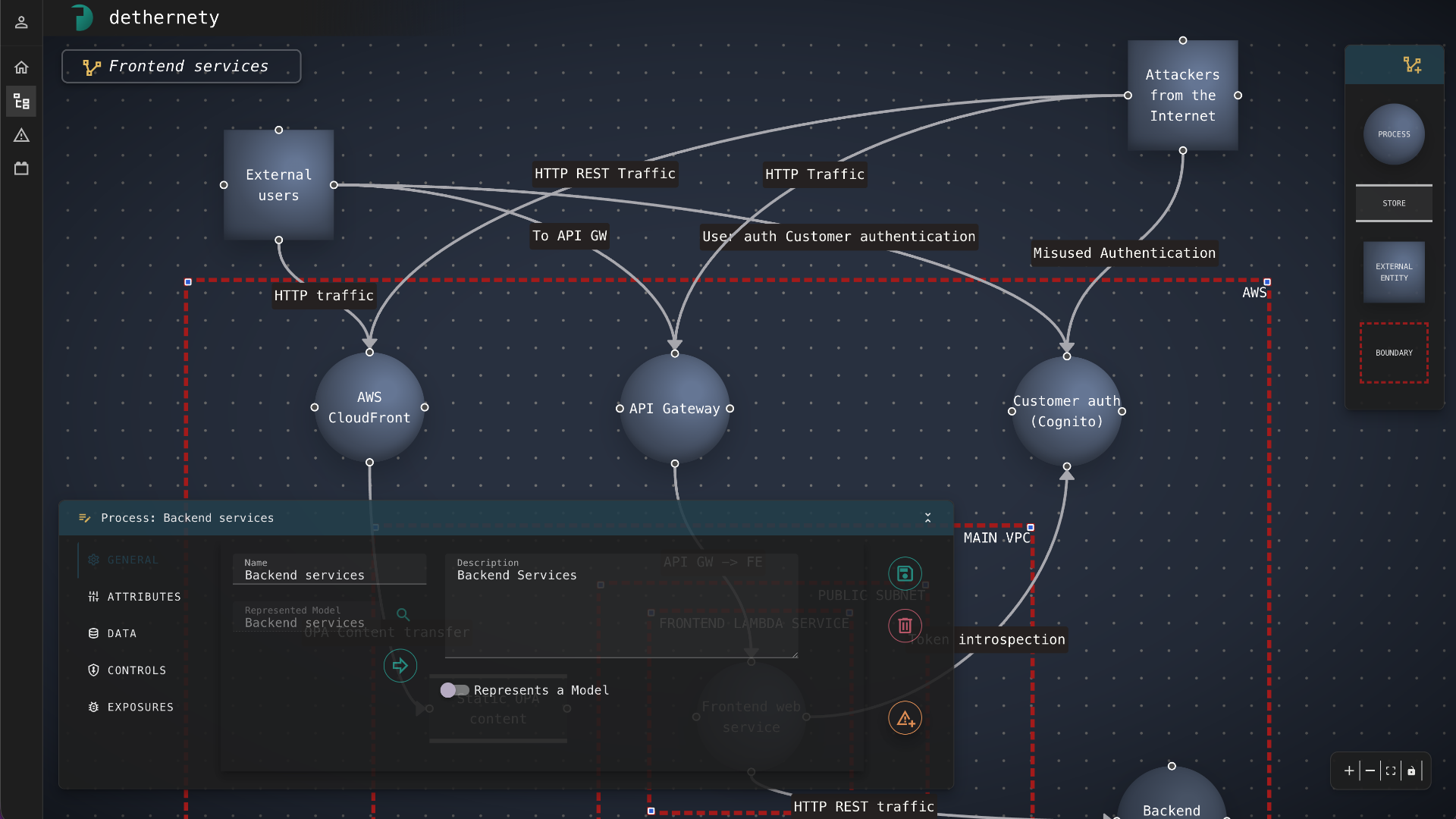Click the green arrow go-to-model icon
This screenshot has width=1456, height=819.
tap(400, 666)
